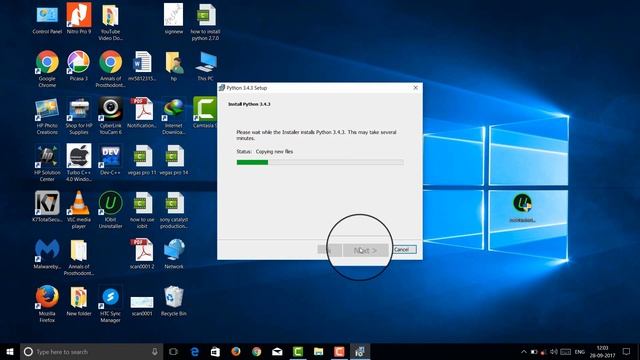Click the 'Type here to search' box
Screen dimensions: 640x360
tap(91, 351)
